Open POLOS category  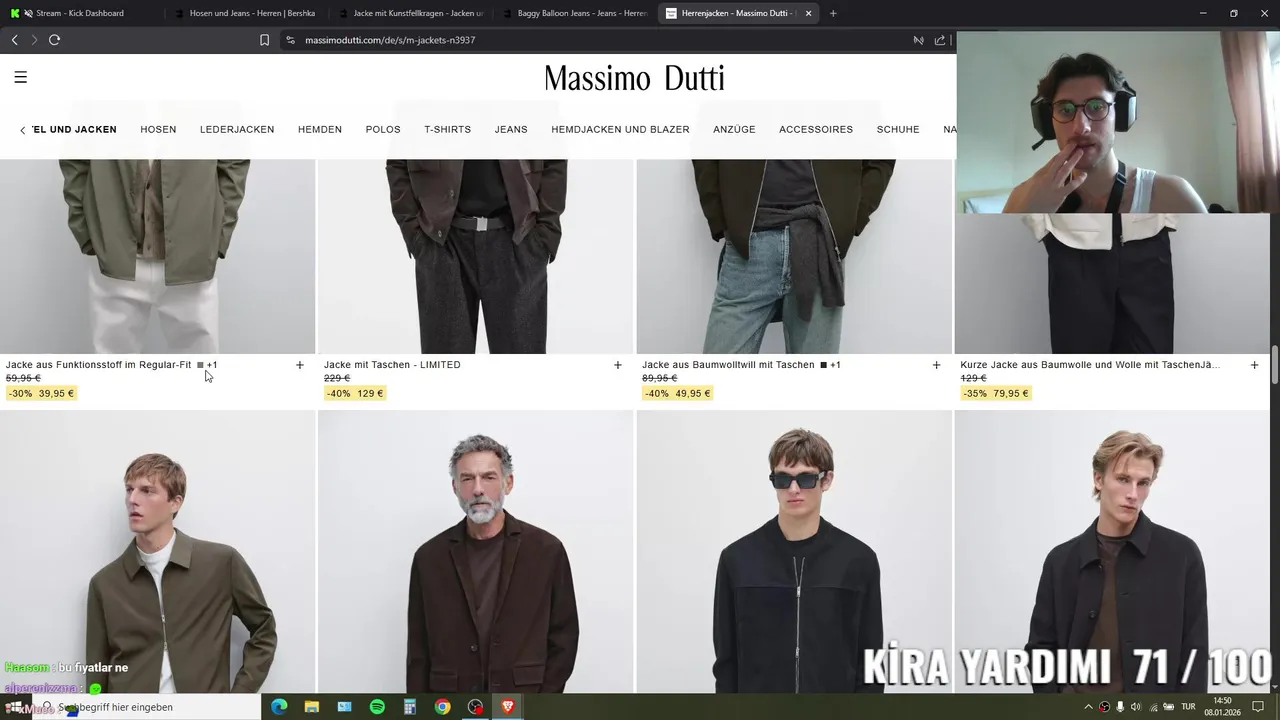click(383, 130)
